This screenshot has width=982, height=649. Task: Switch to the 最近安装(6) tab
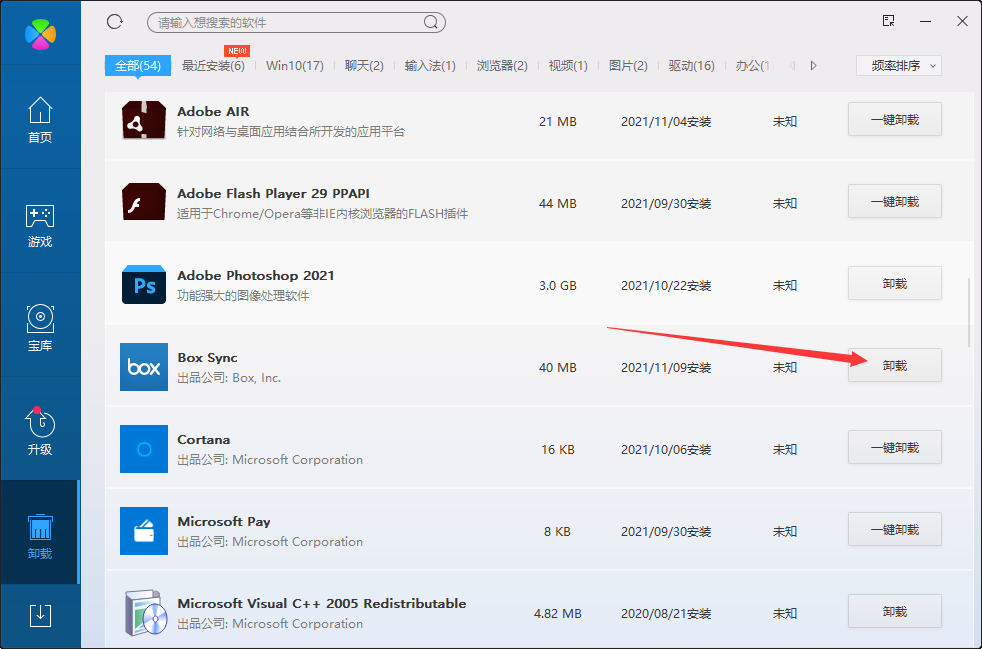(x=213, y=66)
